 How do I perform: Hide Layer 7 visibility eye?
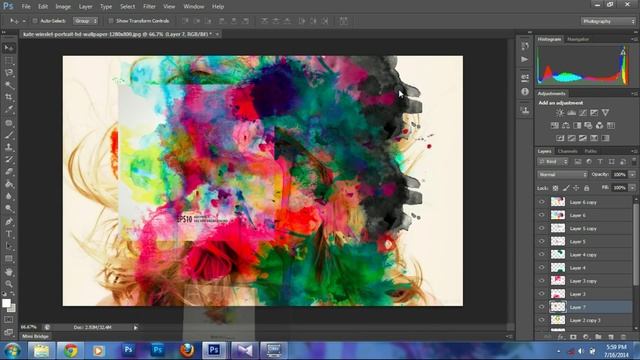pos(542,307)
